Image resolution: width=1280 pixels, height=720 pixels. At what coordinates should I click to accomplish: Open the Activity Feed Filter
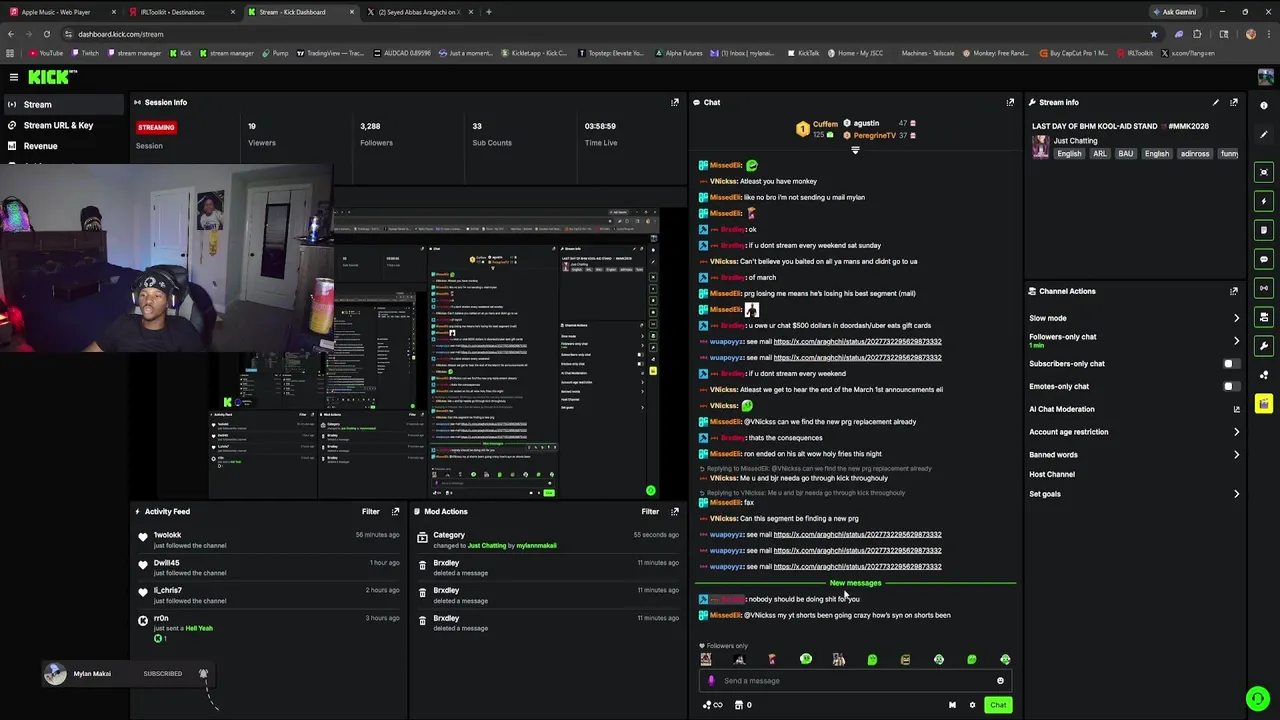(371, 511)
